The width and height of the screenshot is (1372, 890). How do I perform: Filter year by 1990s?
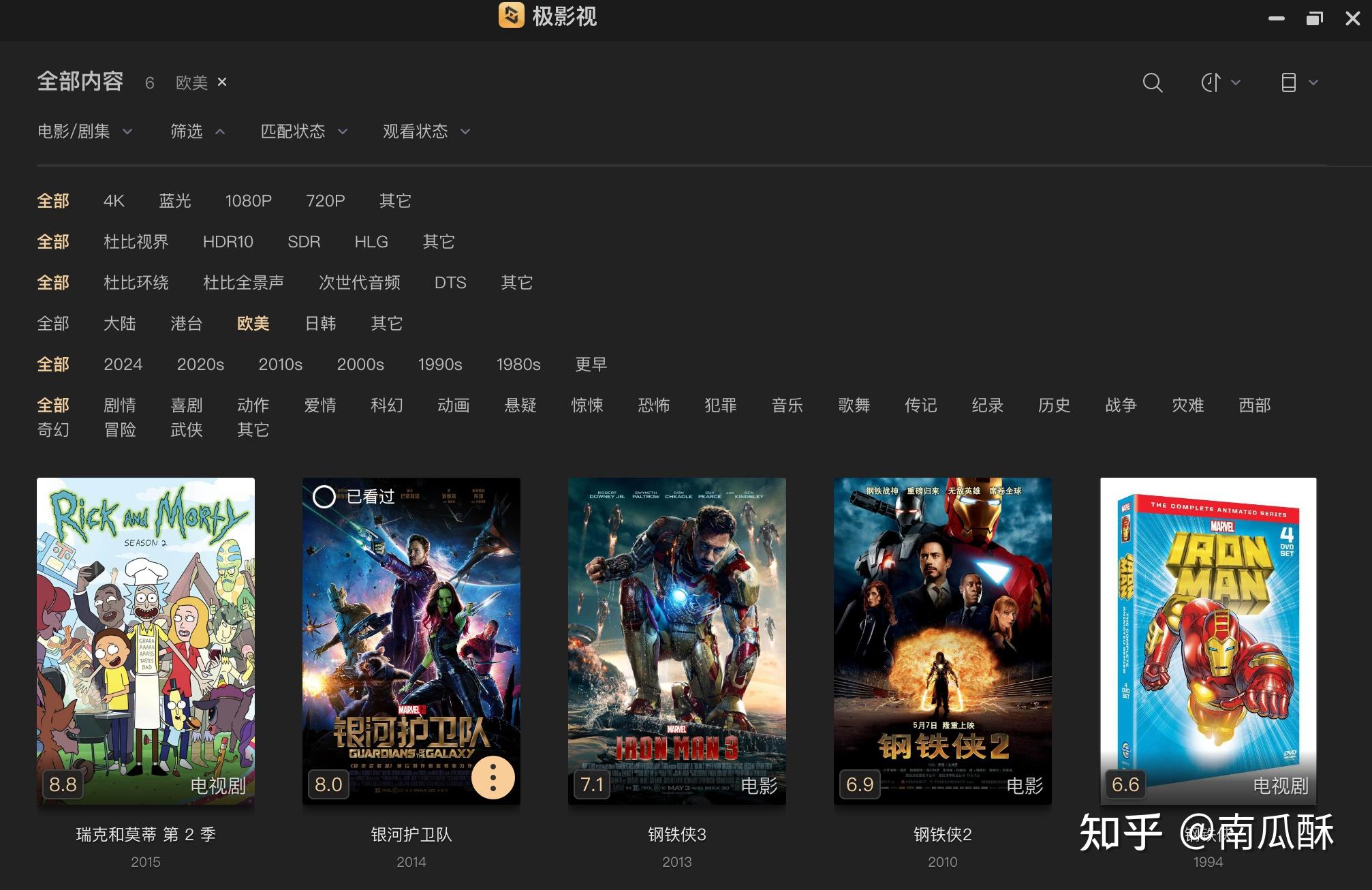click(440, 364)
